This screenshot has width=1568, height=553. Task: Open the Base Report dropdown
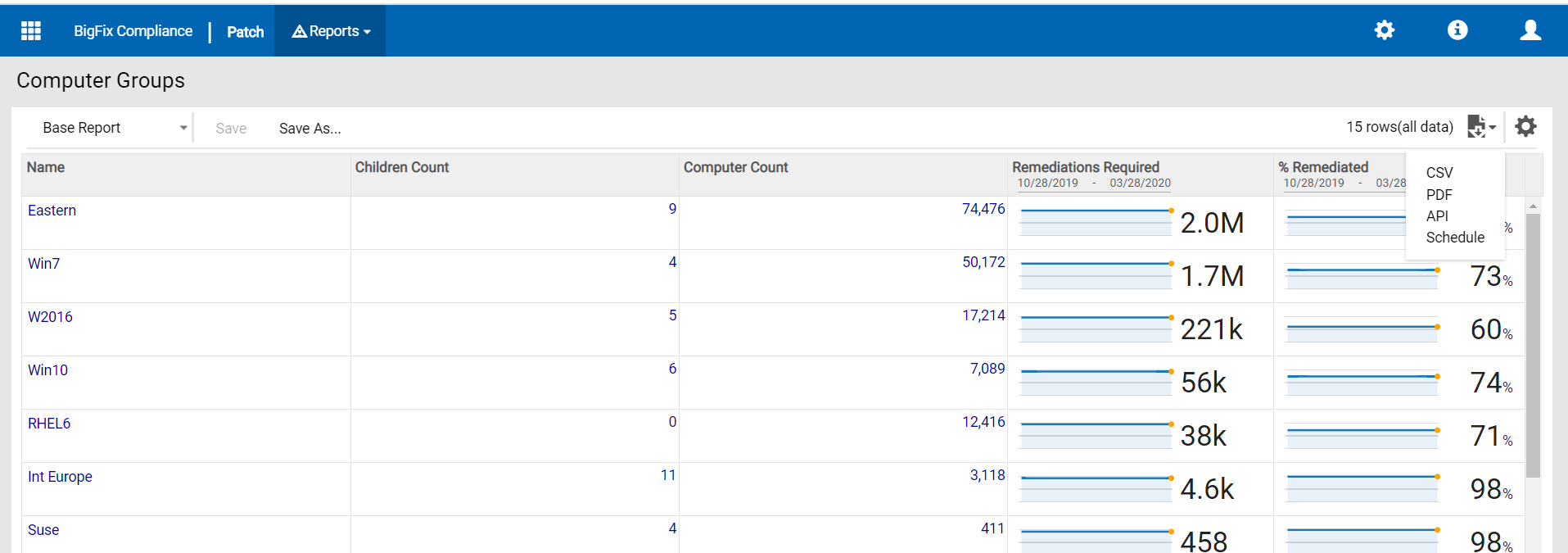tap(115, 128)
